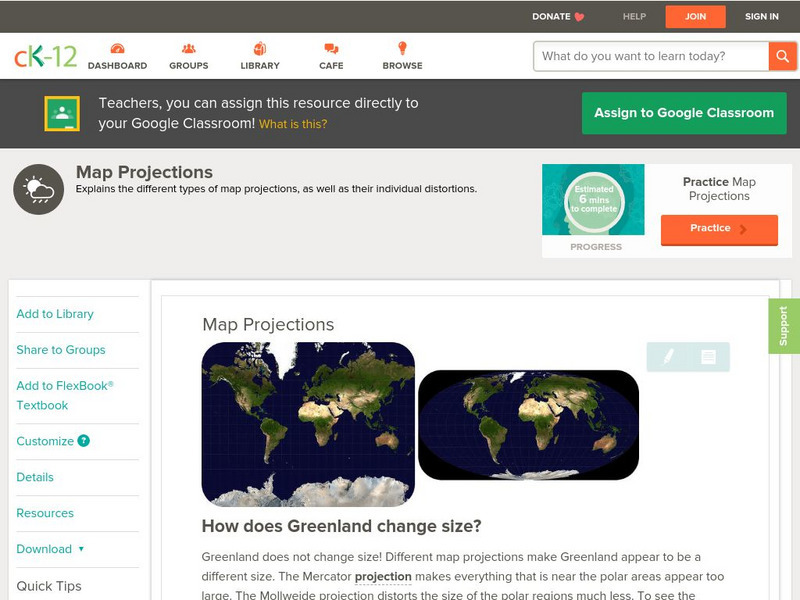Click the orange search magnifier button
This screenshot has height=600, width=800.
[x=782, y=56]
